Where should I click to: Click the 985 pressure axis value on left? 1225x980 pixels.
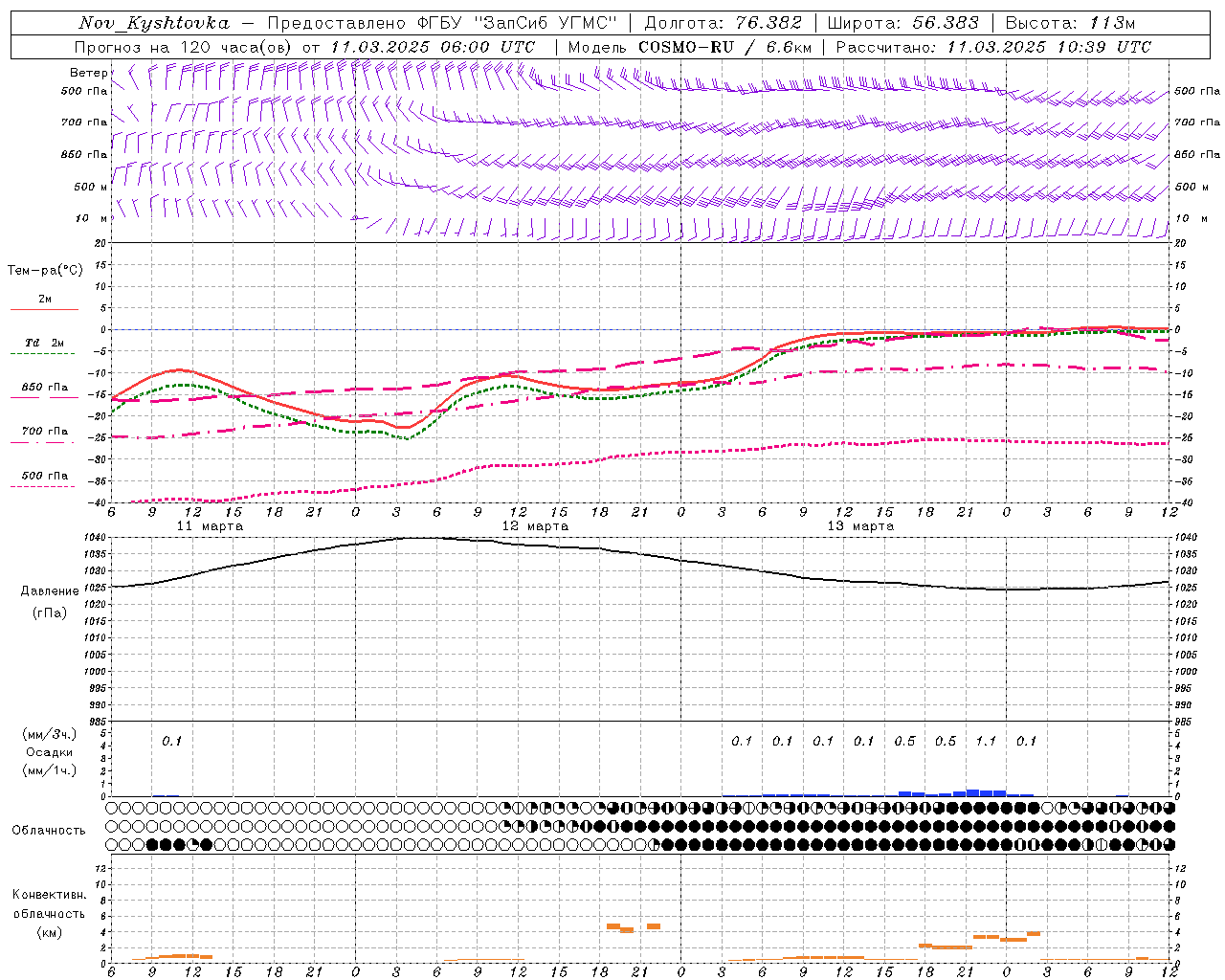(98, 722)
